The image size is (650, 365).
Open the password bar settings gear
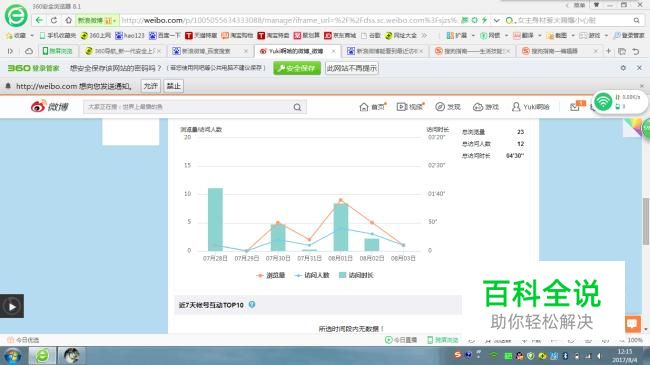pos(623,68)
